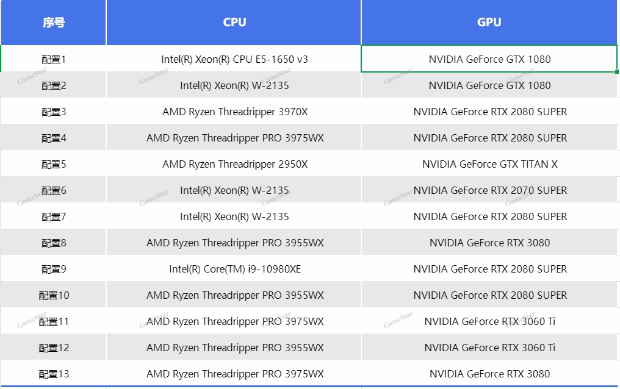Select the Core i9-10980XE cell
620x389 pixels.
[x=234, y=269]
